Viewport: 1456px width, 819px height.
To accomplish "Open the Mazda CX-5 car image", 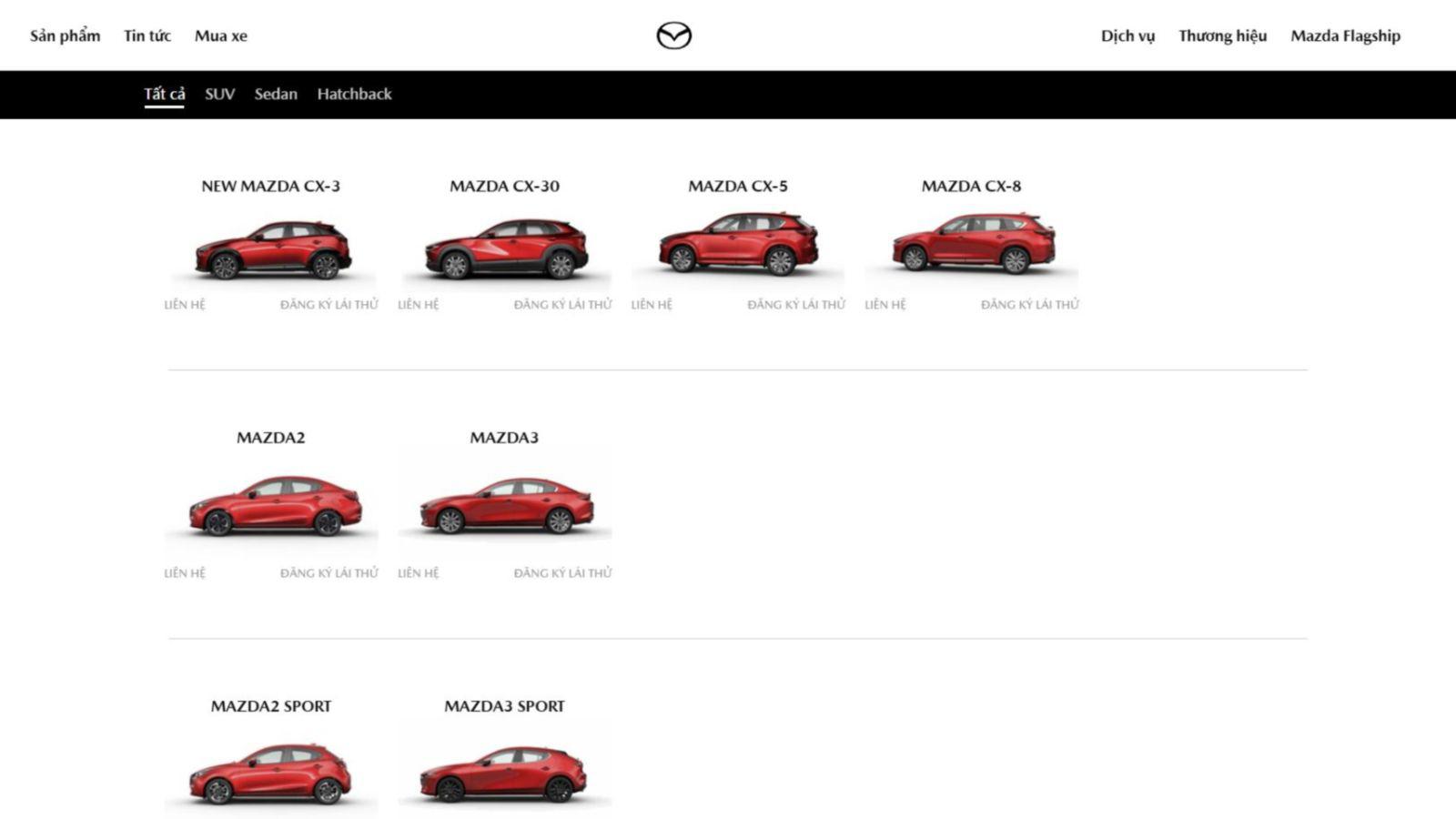I will pyautogui.click(x=741, y=246).
